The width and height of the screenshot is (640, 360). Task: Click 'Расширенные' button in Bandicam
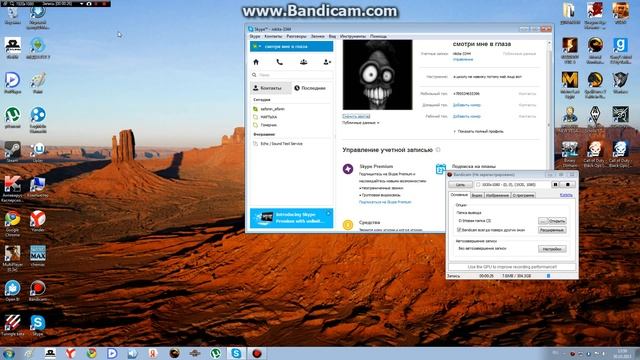coord(552,230)
